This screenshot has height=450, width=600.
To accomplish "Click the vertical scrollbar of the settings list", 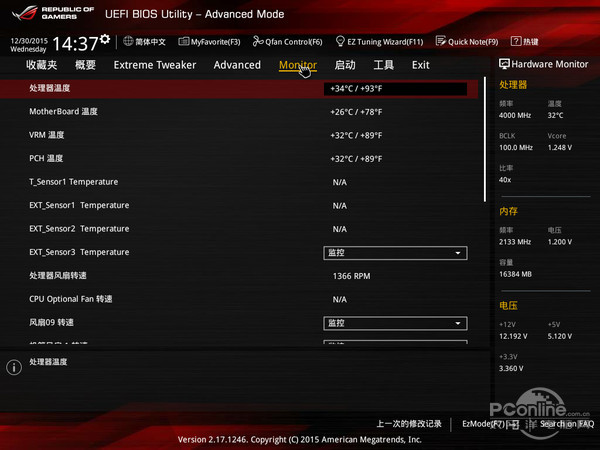I will (485, 139).
